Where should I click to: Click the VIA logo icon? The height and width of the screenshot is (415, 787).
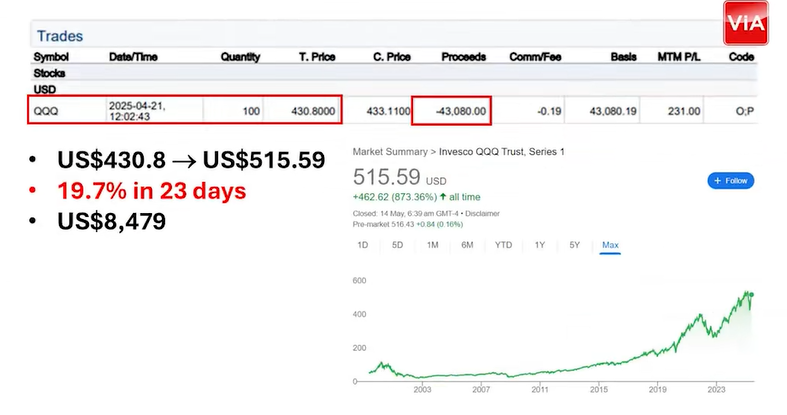click(746, 23)
